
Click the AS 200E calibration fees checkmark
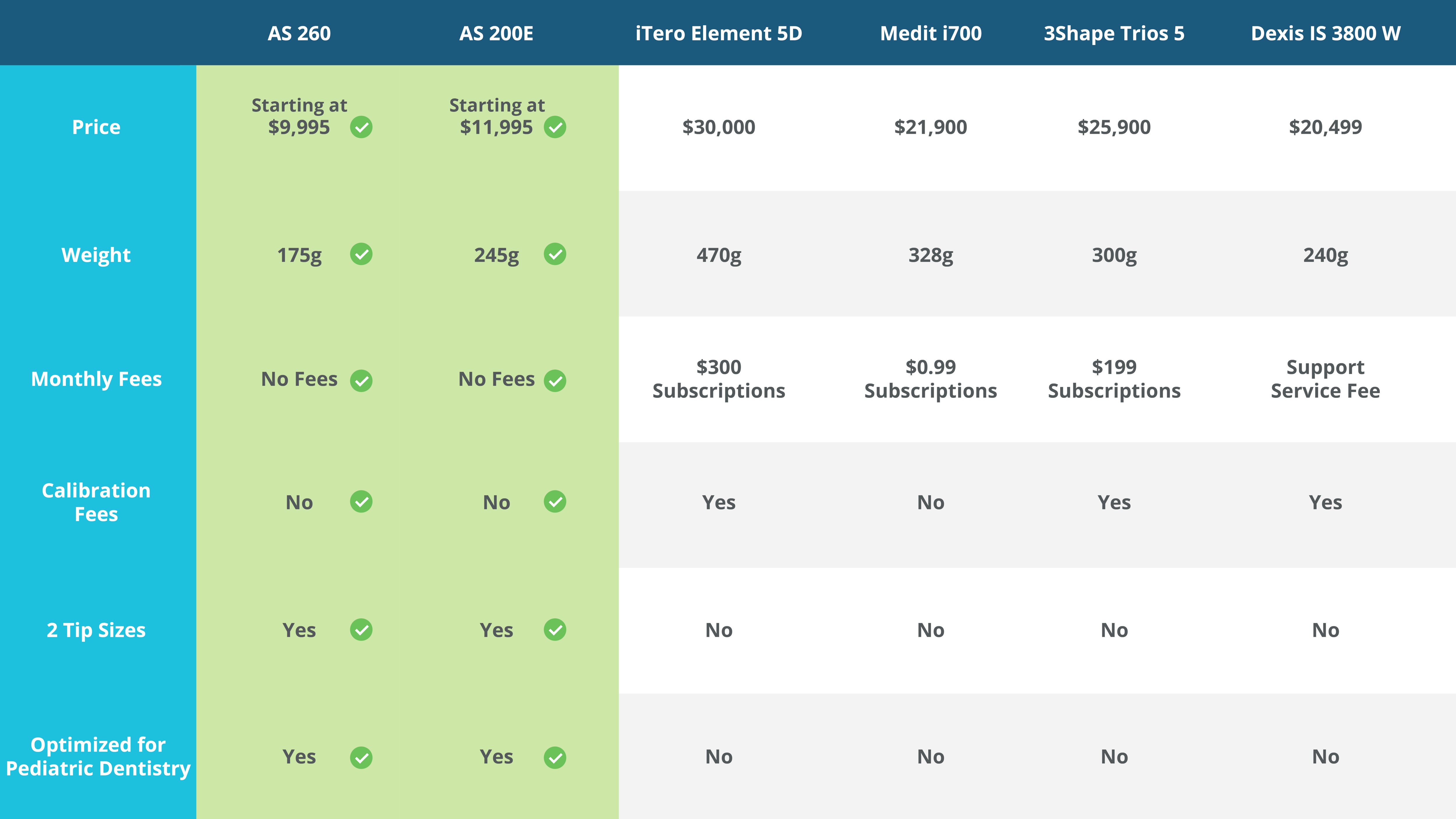tap(555, 501)
